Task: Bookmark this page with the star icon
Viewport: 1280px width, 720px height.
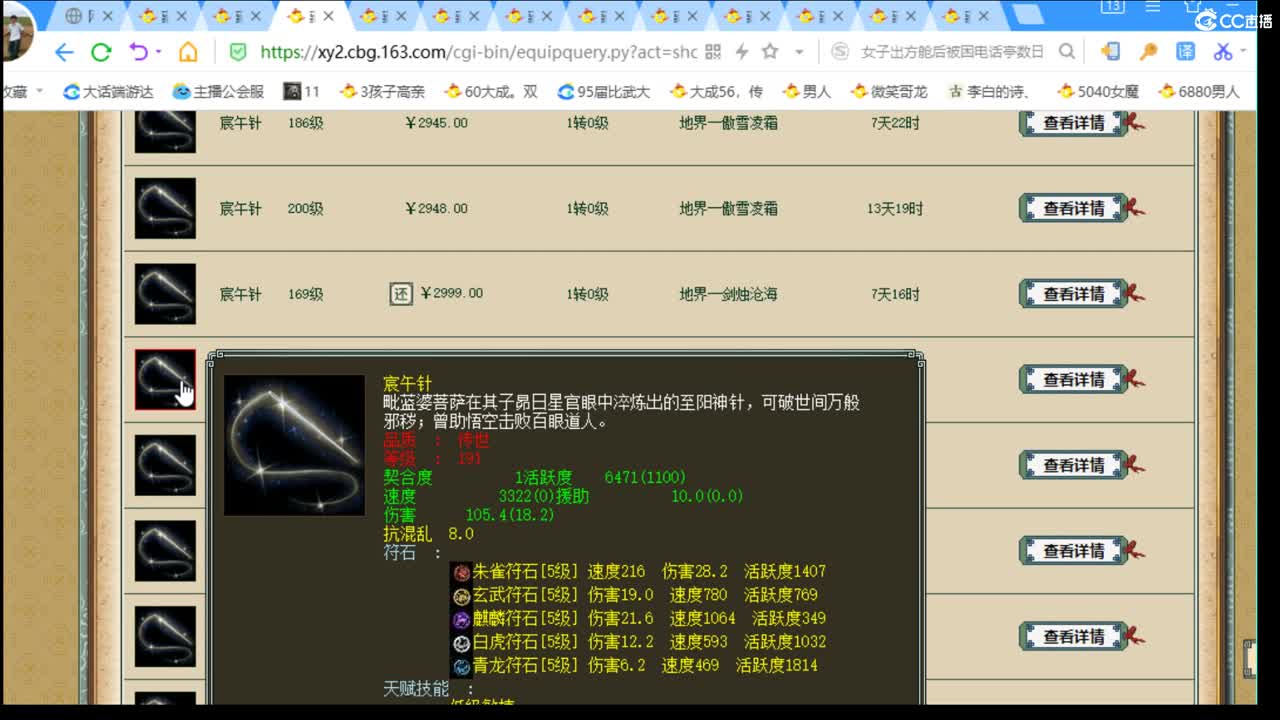Action: tap(770, 52)
